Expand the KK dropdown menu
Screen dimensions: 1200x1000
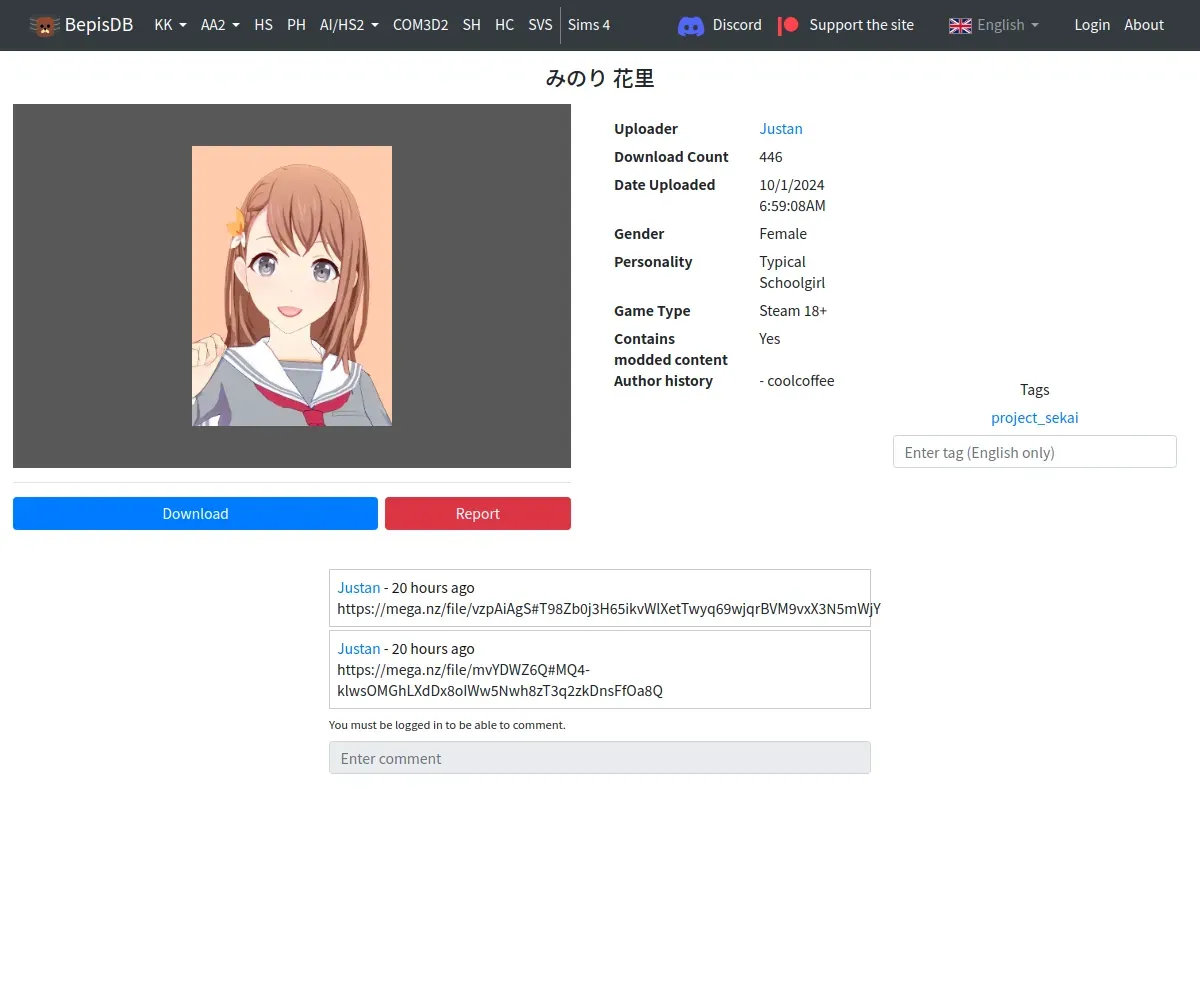click(x=170, y=25)
